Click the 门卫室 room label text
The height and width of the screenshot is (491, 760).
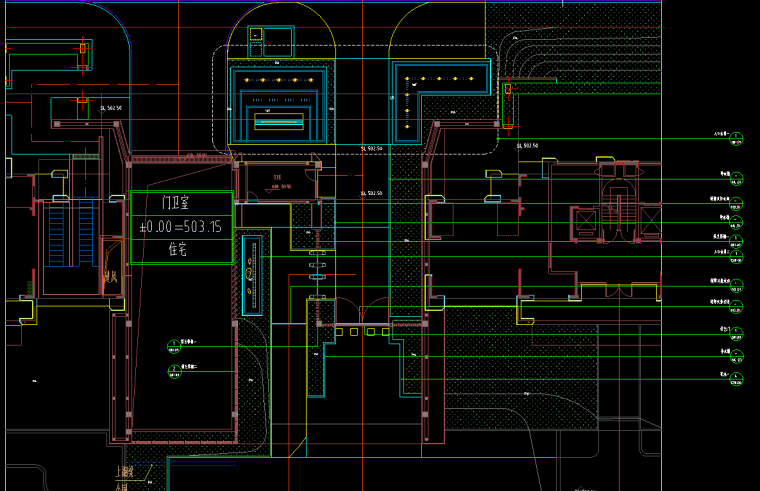point(182,202)
